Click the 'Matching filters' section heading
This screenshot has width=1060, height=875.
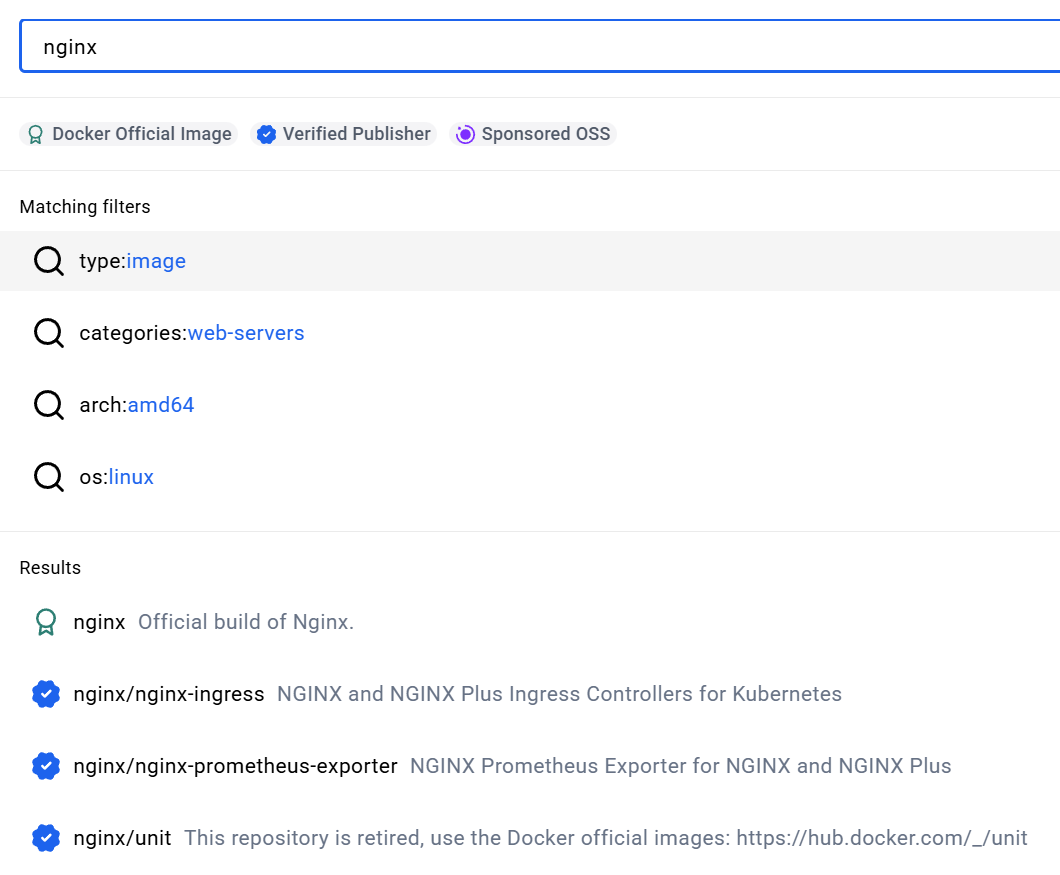coord(85,207)
